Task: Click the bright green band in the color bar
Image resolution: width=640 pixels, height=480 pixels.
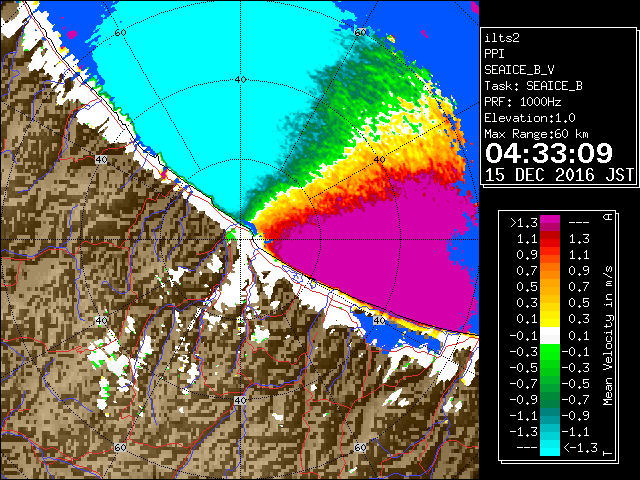Action: click(550, 352)
